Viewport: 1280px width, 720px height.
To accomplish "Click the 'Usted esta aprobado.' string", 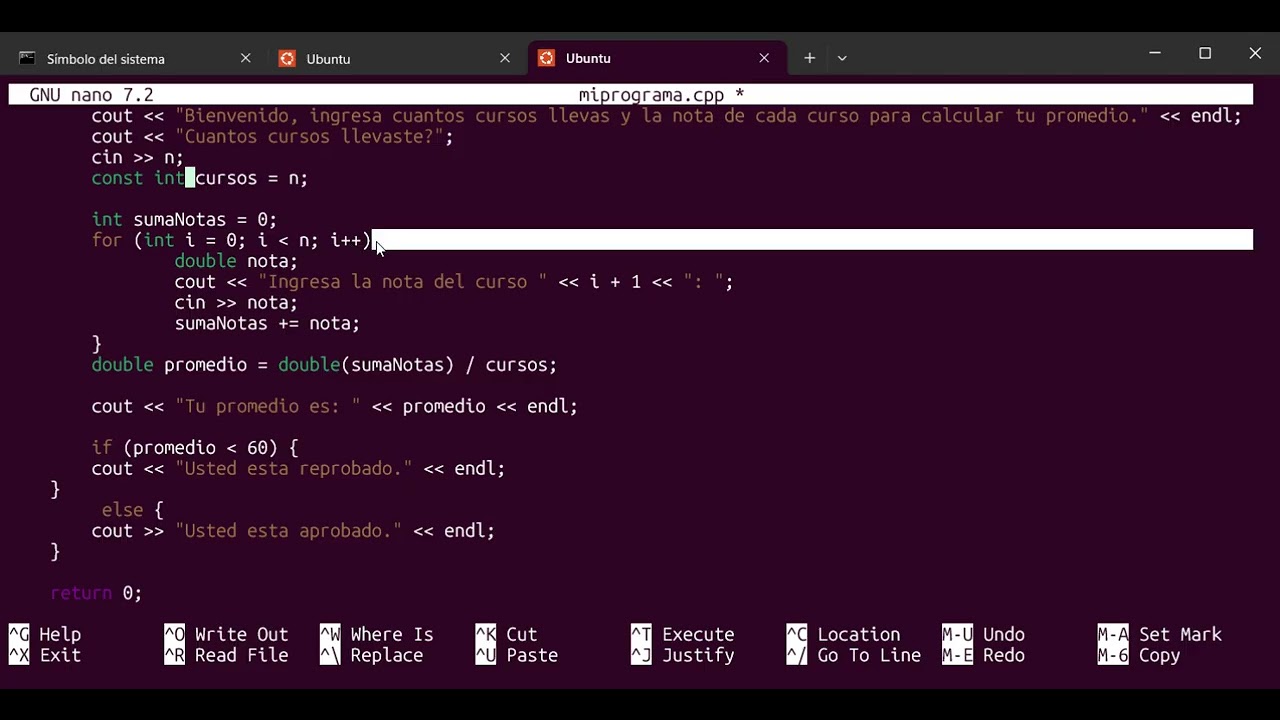I will 288,531.
